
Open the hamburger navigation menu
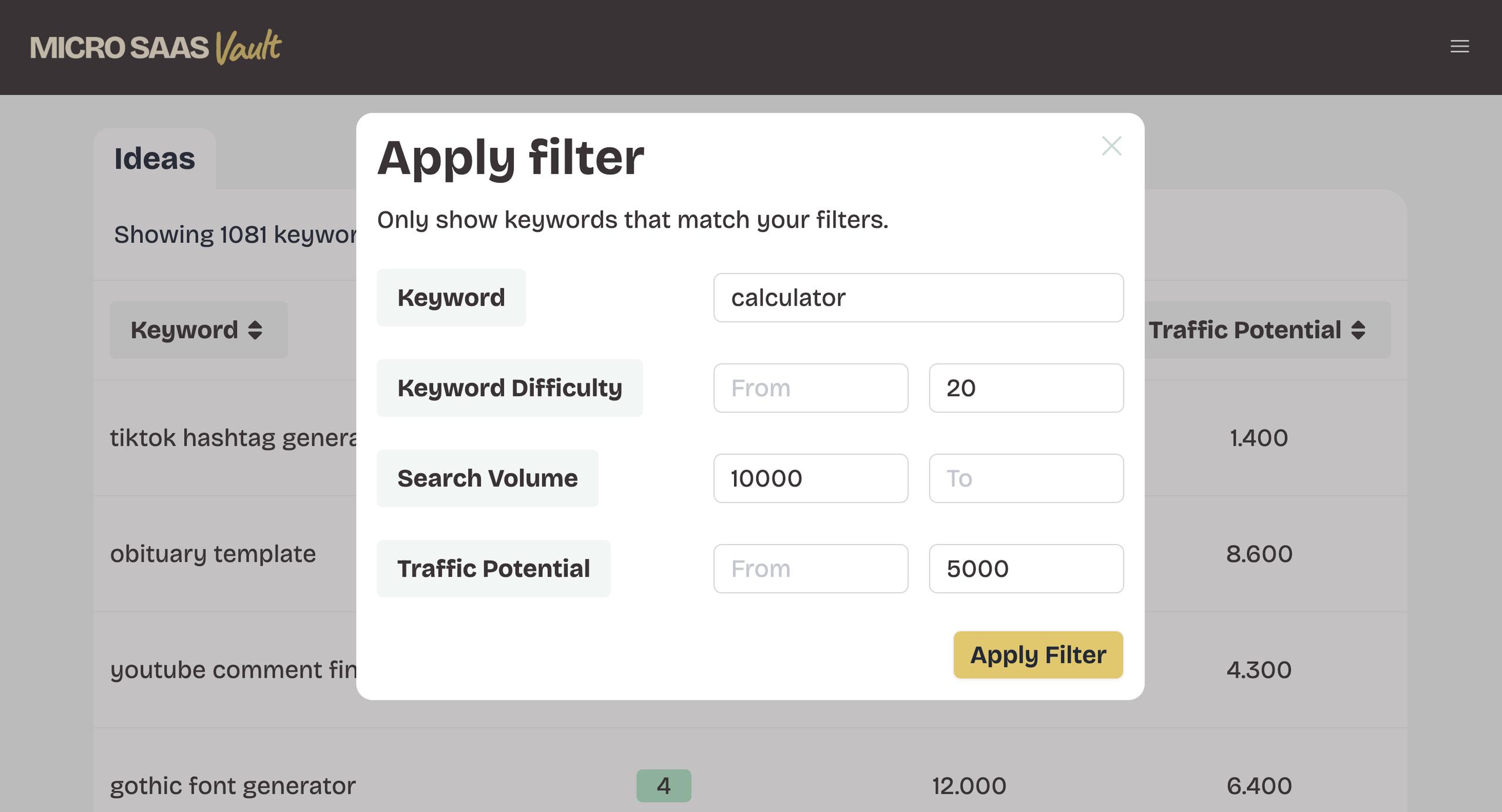1459,46
